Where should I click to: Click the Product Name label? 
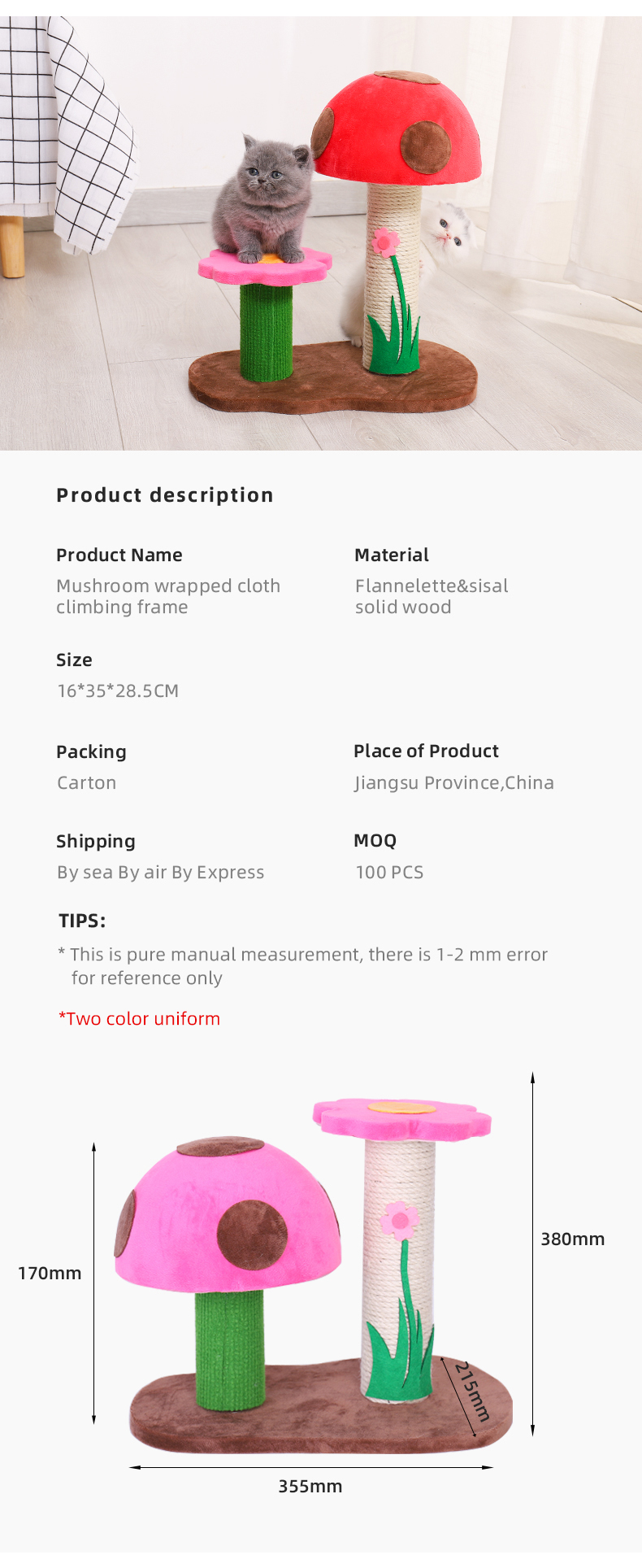(119, 555)
